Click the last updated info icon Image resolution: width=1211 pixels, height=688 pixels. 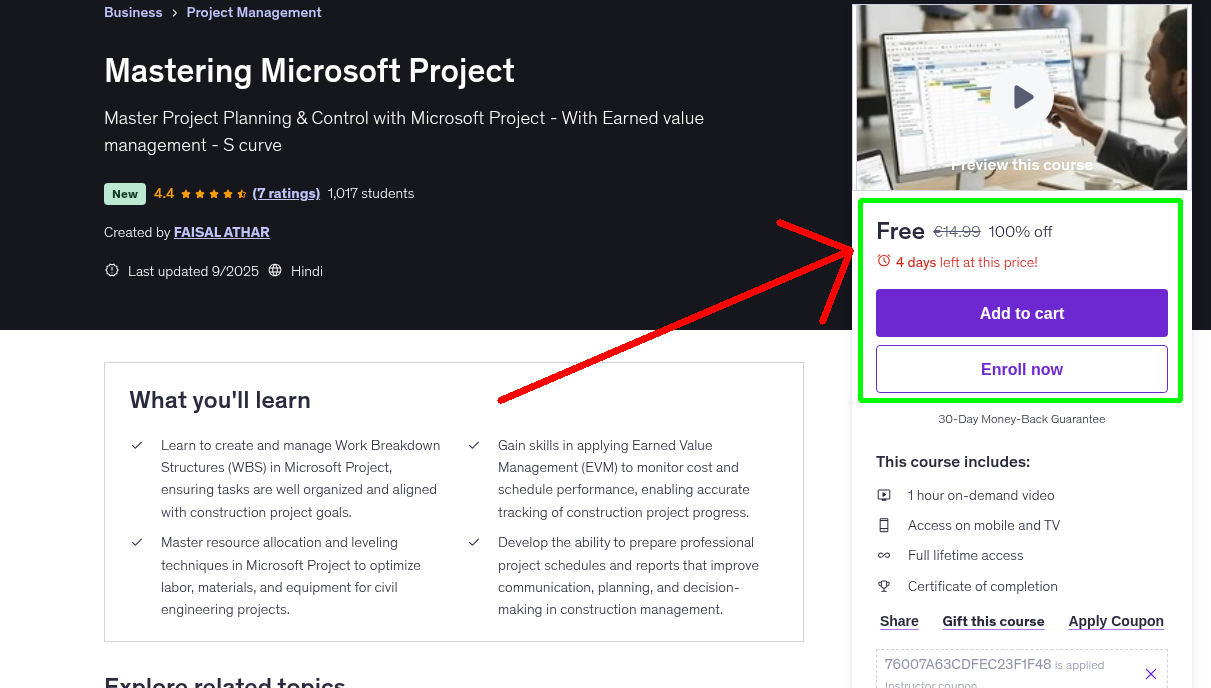(x=112, y=271)
